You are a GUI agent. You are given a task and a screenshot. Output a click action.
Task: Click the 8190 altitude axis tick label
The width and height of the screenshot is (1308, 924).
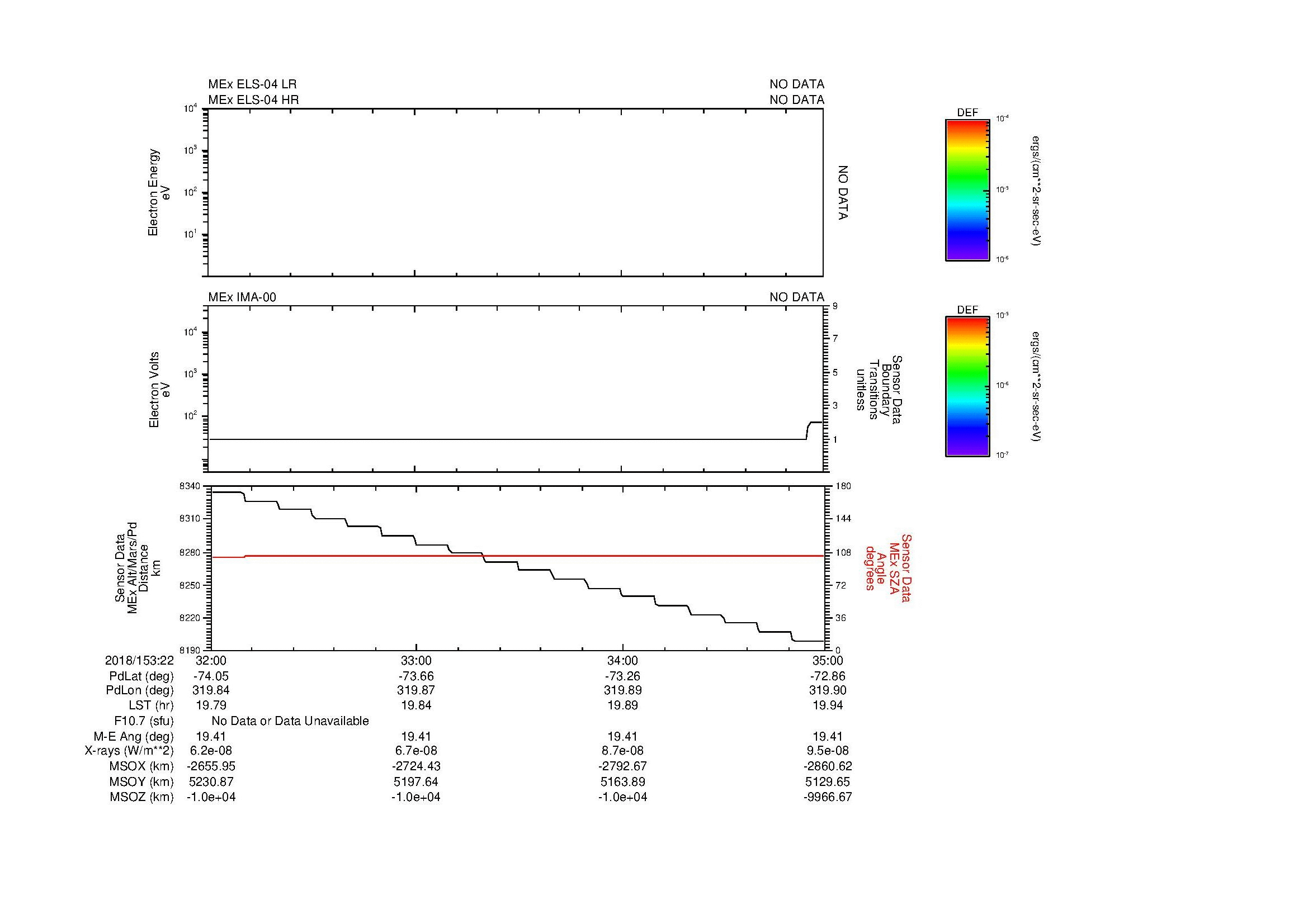(190, 650)
